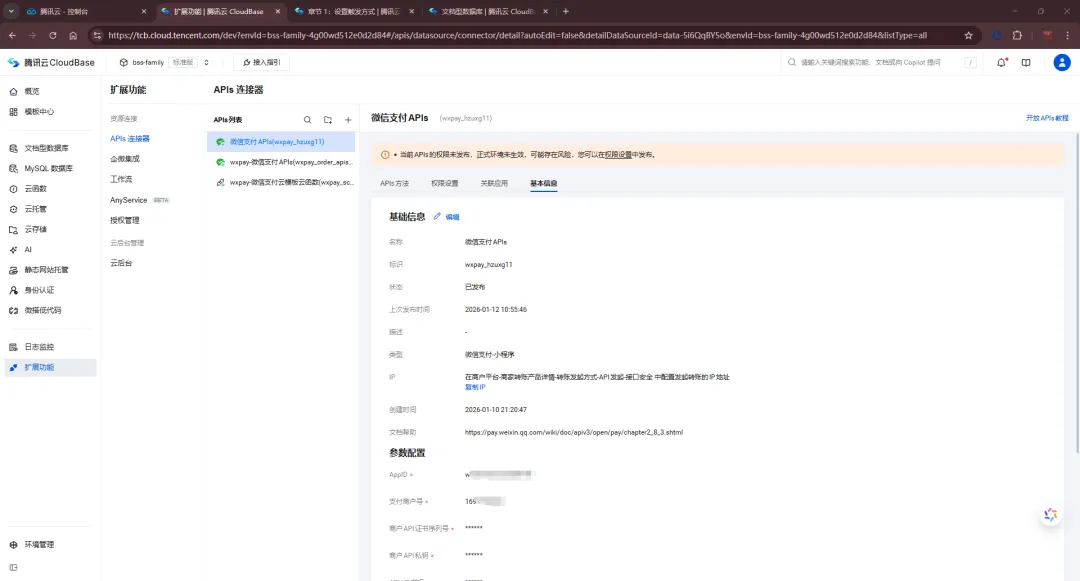
Task: Collapse sidebar using bottom-left icon
Action: [x=13, y=567]
